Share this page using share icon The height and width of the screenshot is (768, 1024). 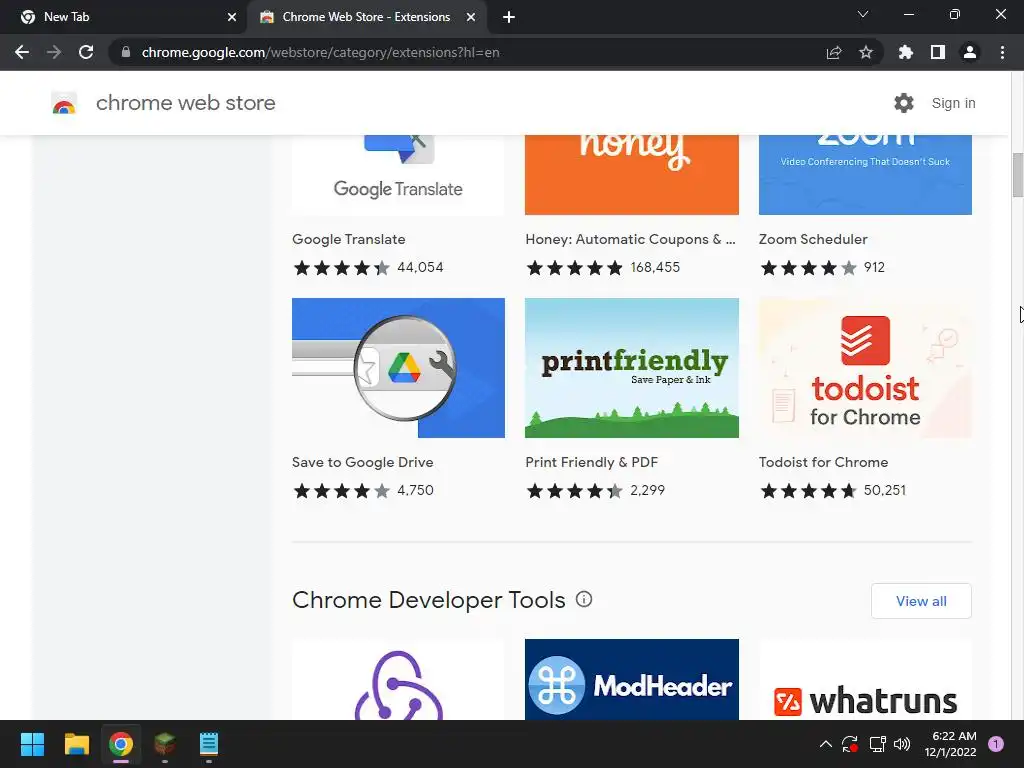pos(834,52)
